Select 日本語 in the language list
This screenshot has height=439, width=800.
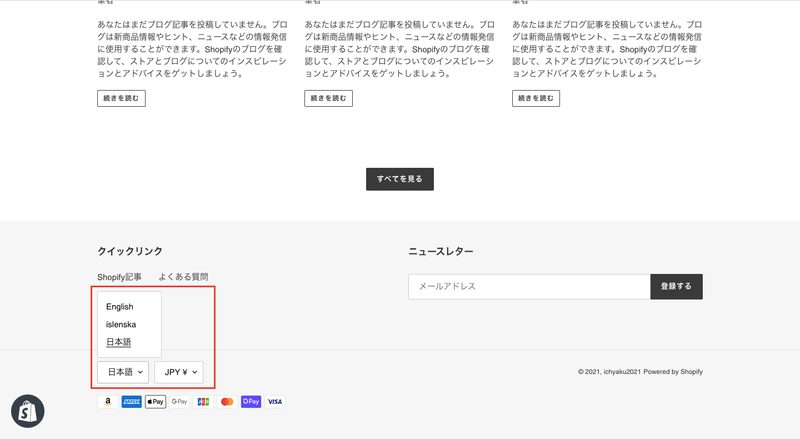click(119, 342)
